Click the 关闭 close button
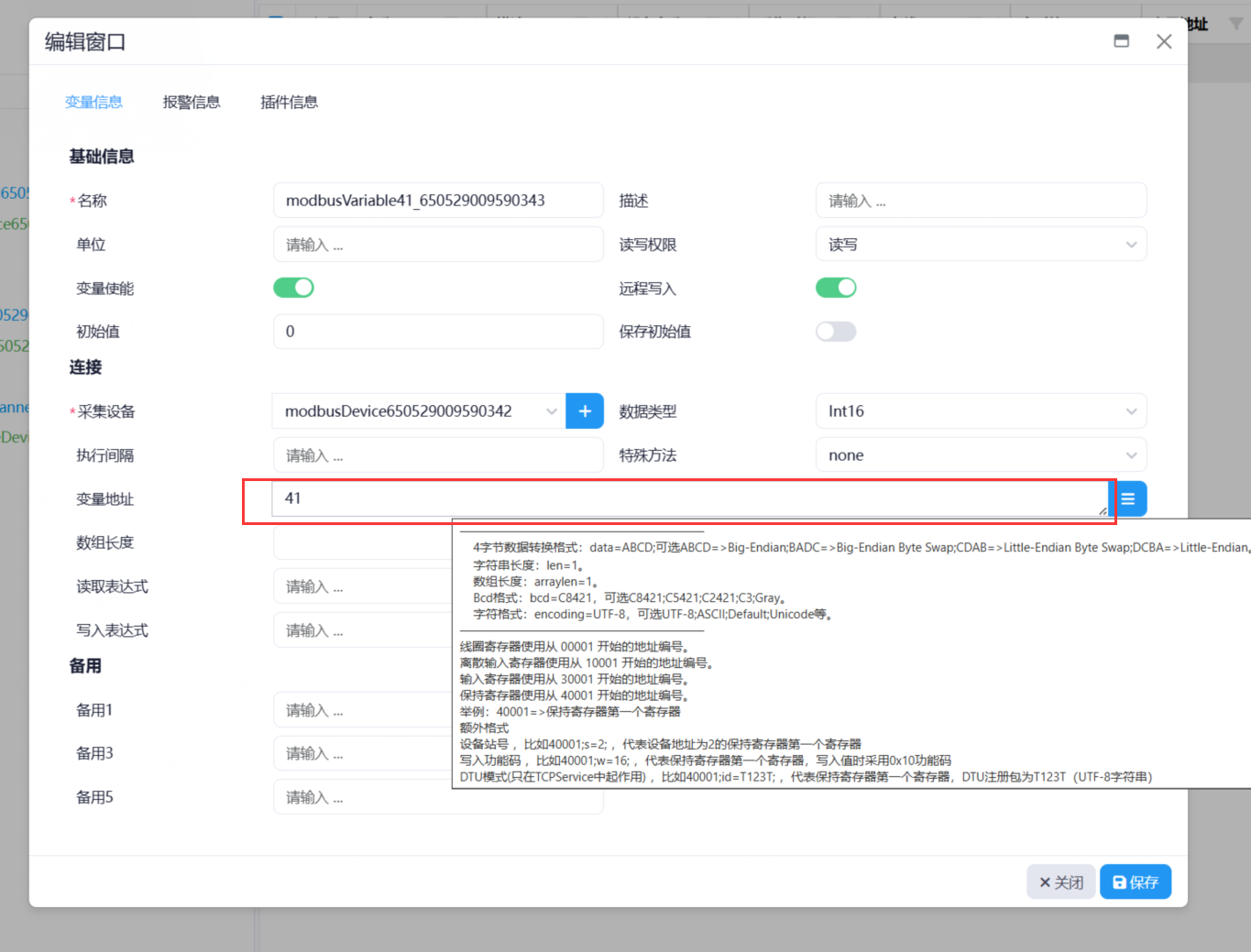 [x=1060, y=881]
